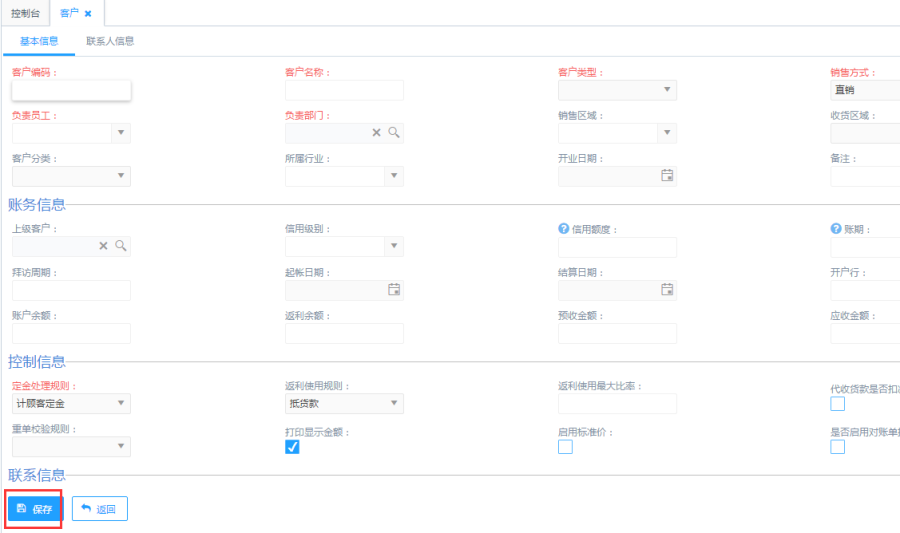Enable the 启用标准价 checkbox
This screenshot has height=533, width=900.
pos(565,447)
